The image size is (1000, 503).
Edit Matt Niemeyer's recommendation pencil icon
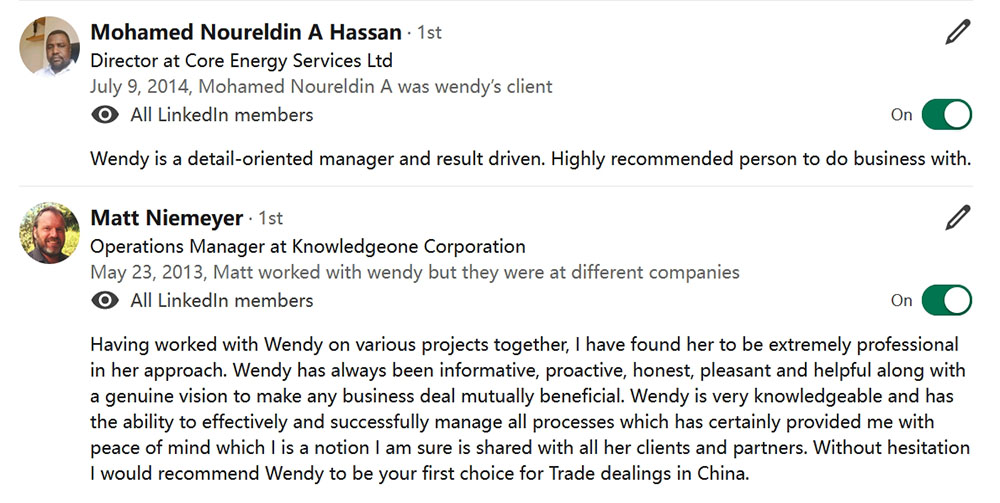tap(957, 217)
